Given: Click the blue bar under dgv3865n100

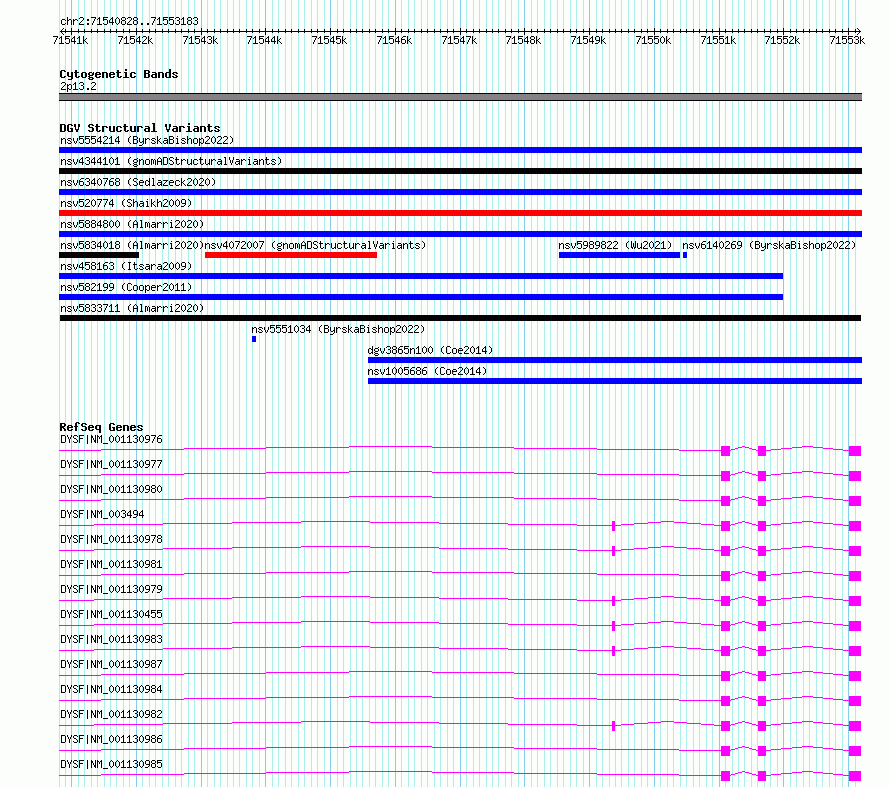Looking at the screenshot, I should (x=615, y=360).
